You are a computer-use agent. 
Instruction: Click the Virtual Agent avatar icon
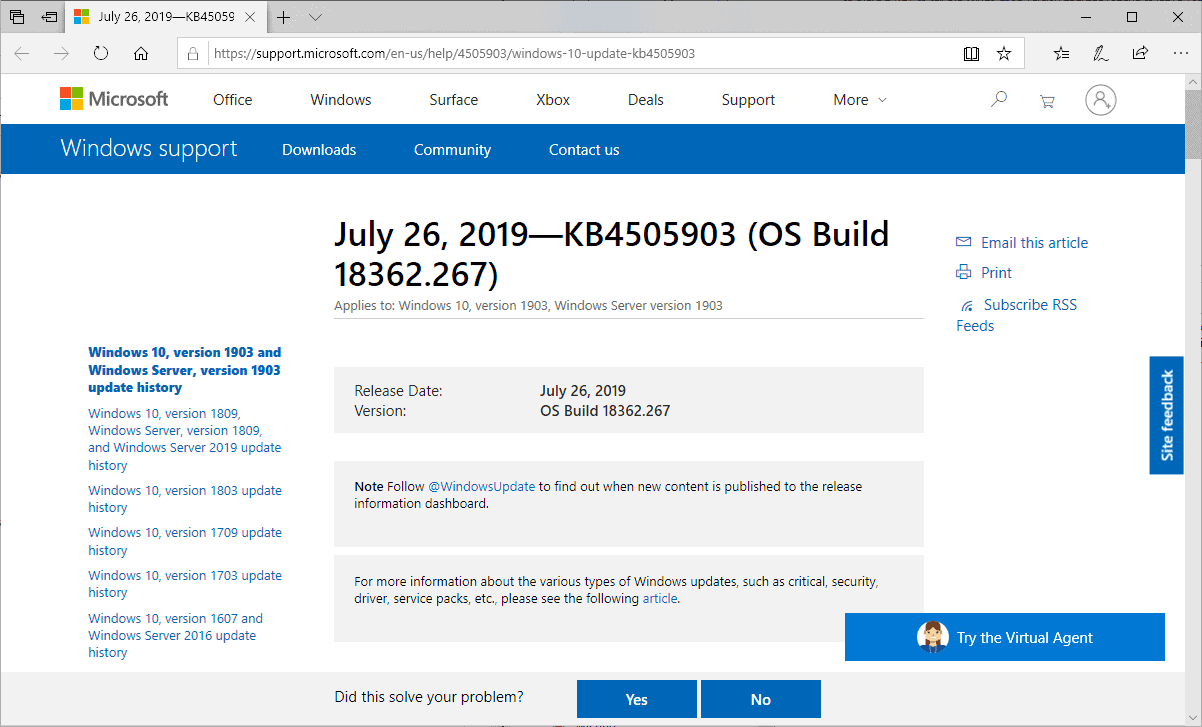coord(933,637)
